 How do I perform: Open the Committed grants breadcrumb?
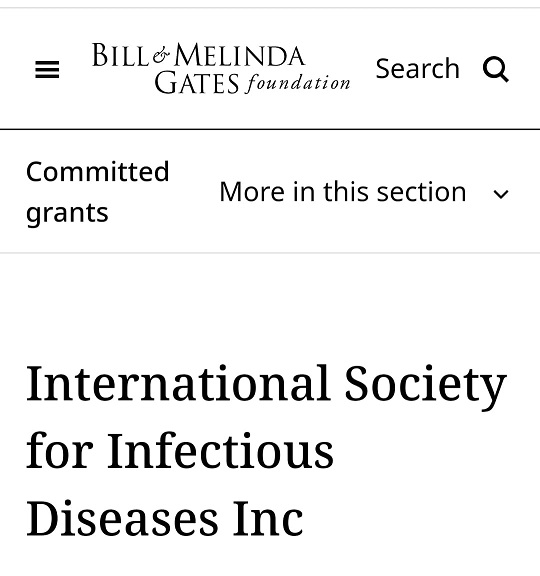tap(97, 192)
